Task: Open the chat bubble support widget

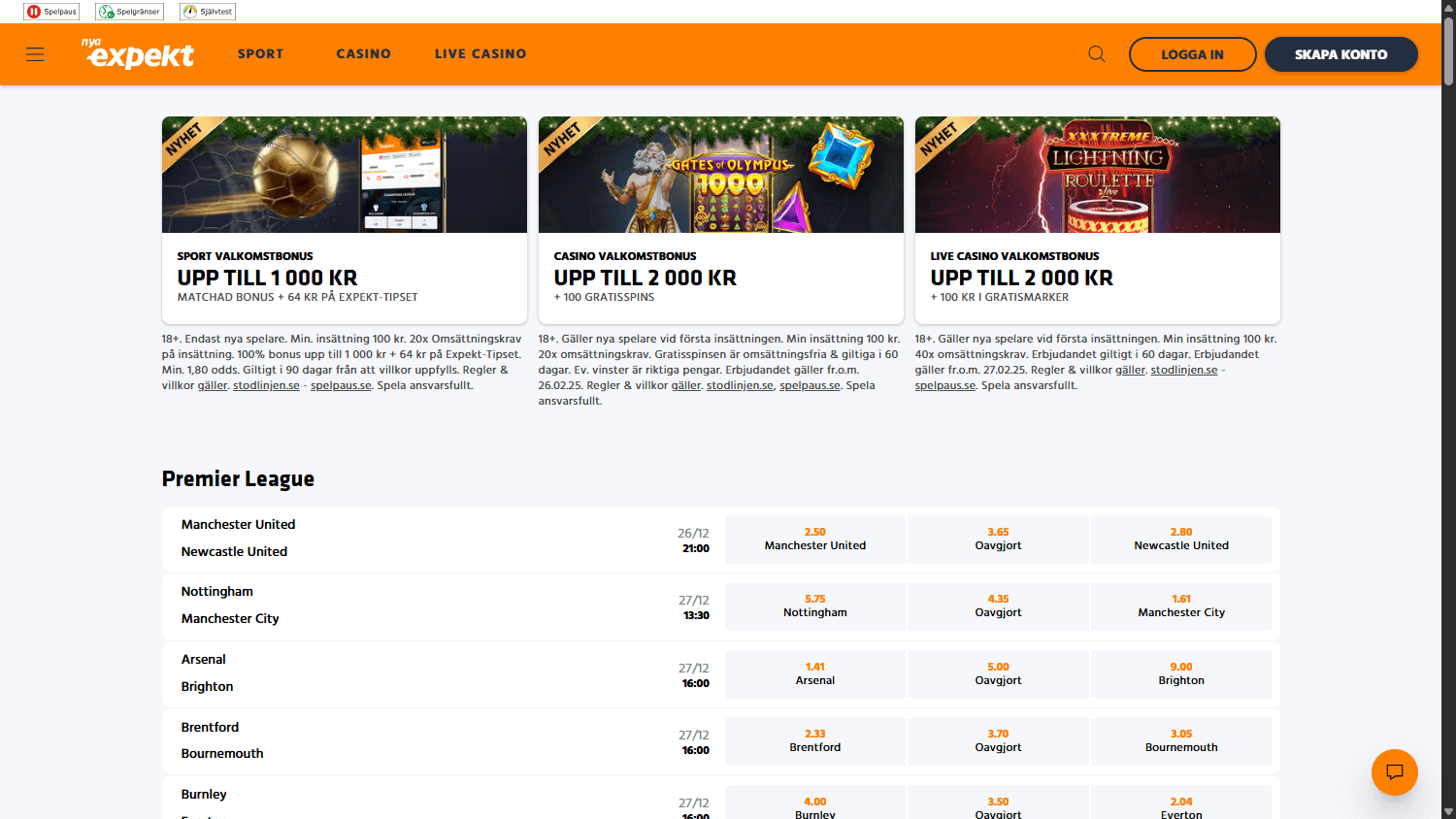Action: coord(1395,772)
